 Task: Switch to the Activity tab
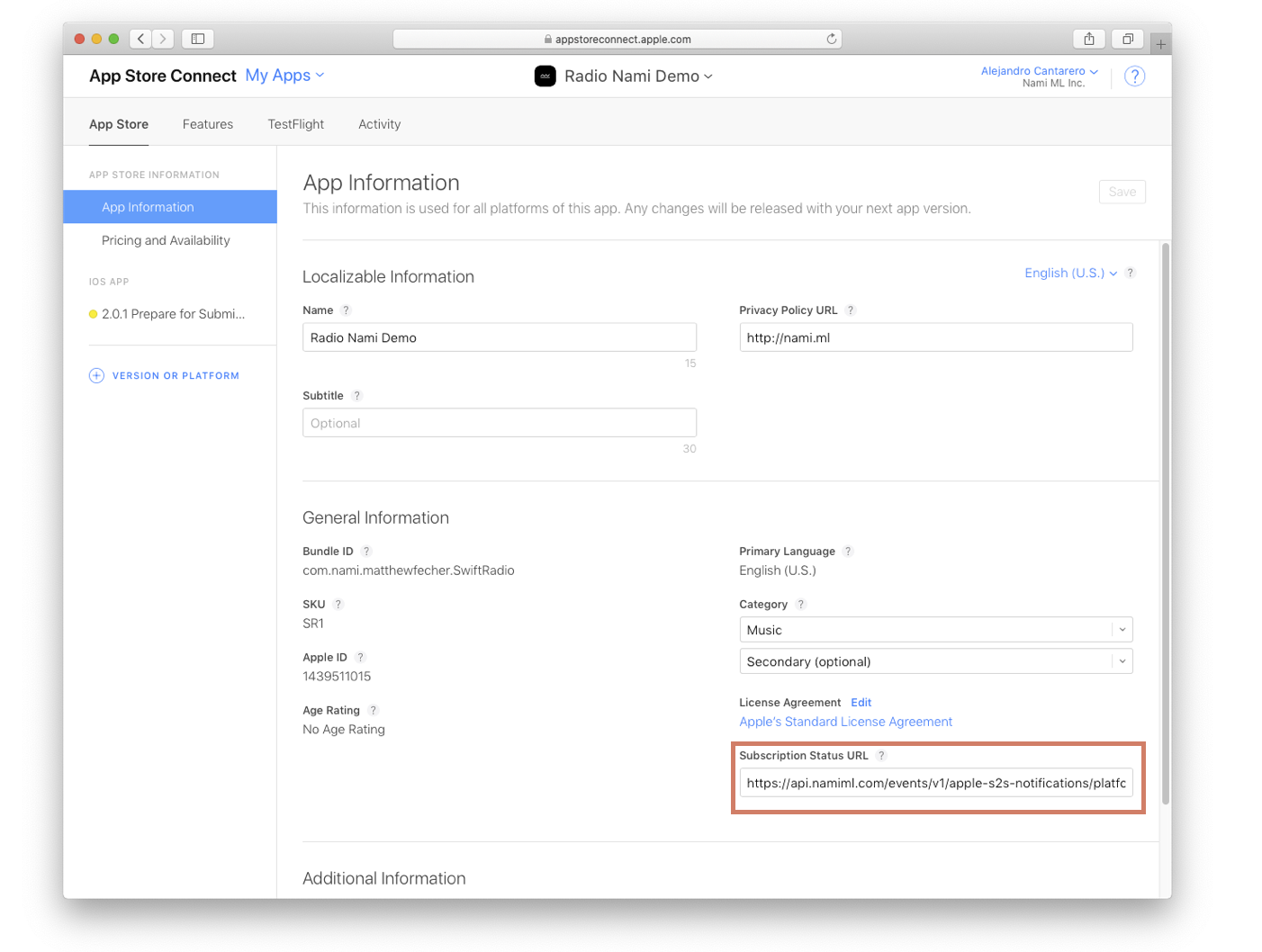pyautogui.click(x=380, y=124)
